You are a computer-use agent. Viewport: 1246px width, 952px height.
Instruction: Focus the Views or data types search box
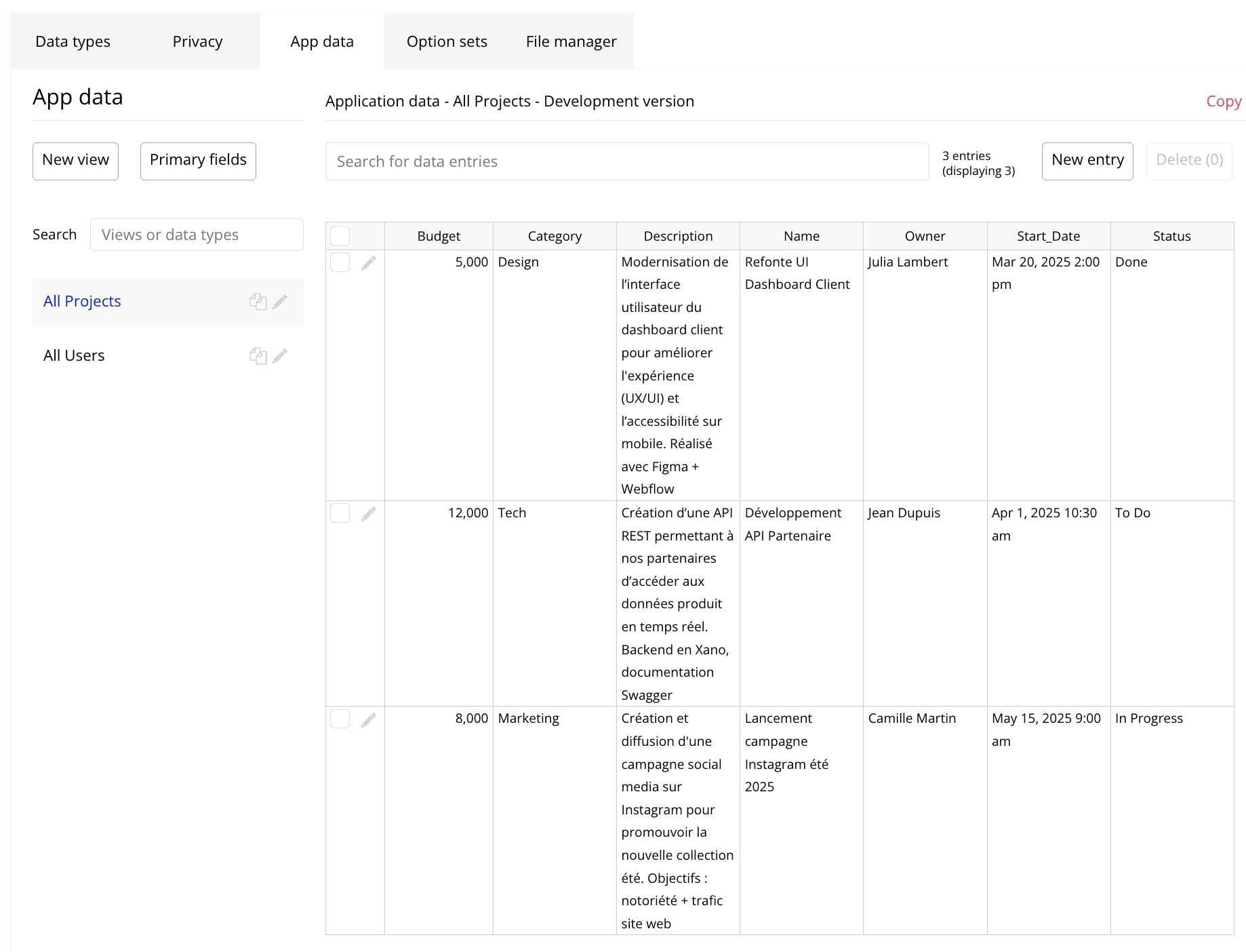[197, 235]
